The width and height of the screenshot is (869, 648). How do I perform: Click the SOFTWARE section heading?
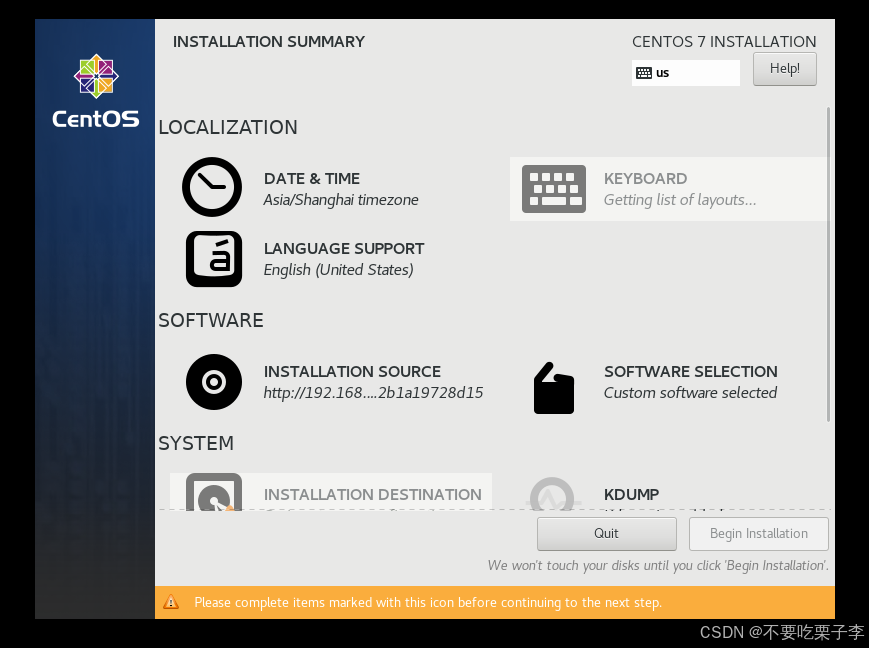211,320
